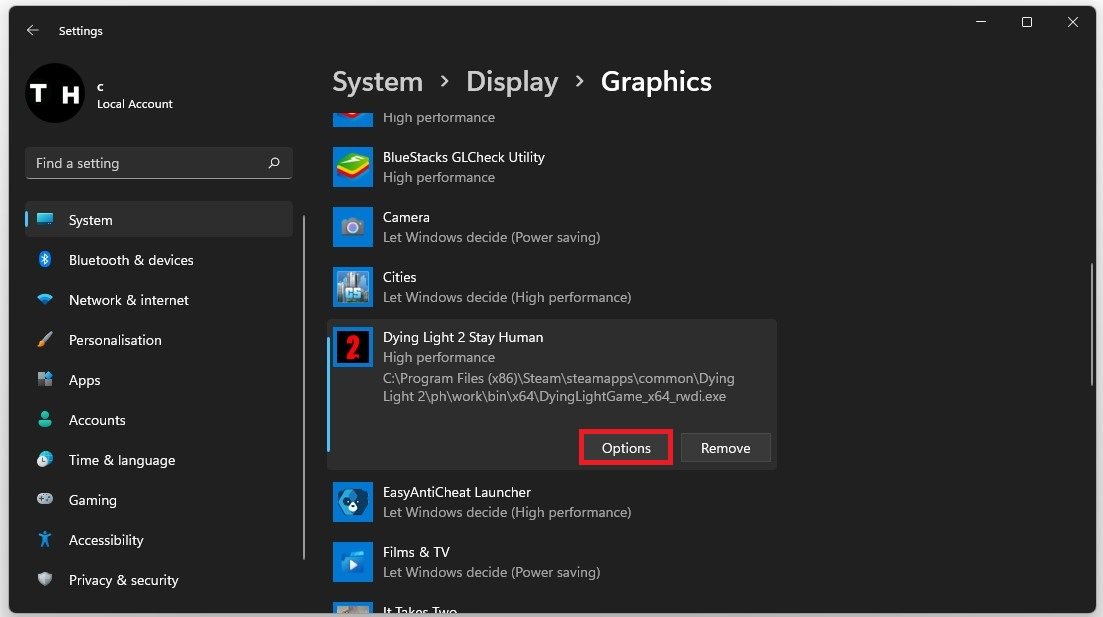Click the Accessibility figure icon
The image size is (1103, 617).
45,539
